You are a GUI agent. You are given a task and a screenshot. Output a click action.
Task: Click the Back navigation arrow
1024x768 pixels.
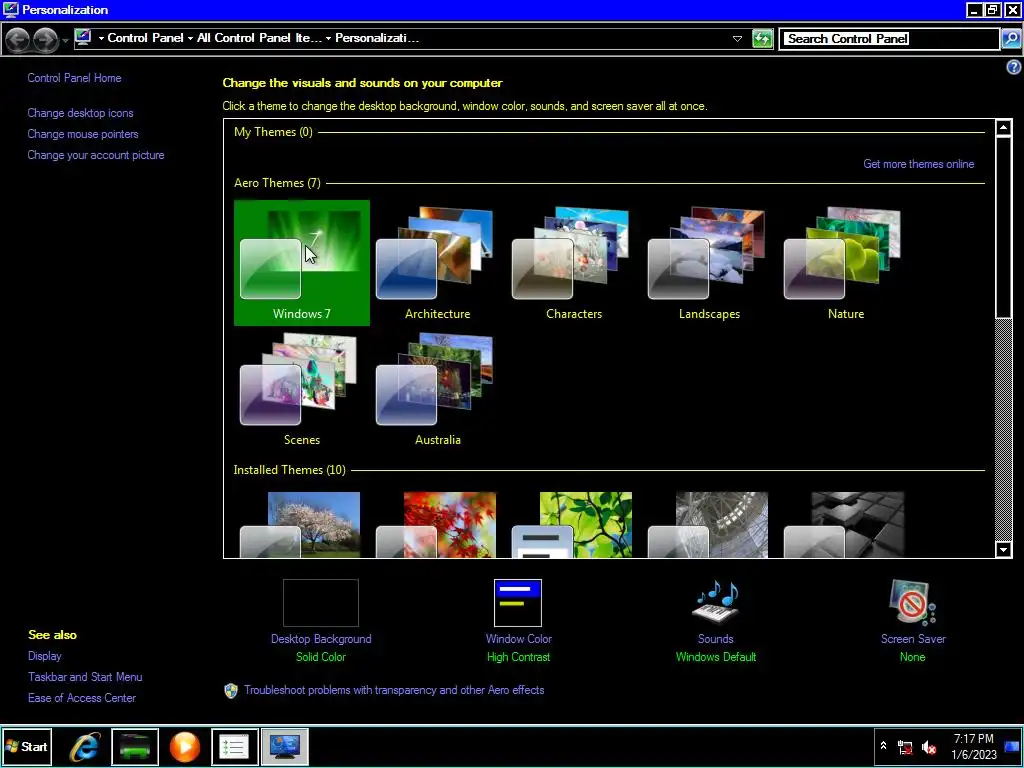18,39
